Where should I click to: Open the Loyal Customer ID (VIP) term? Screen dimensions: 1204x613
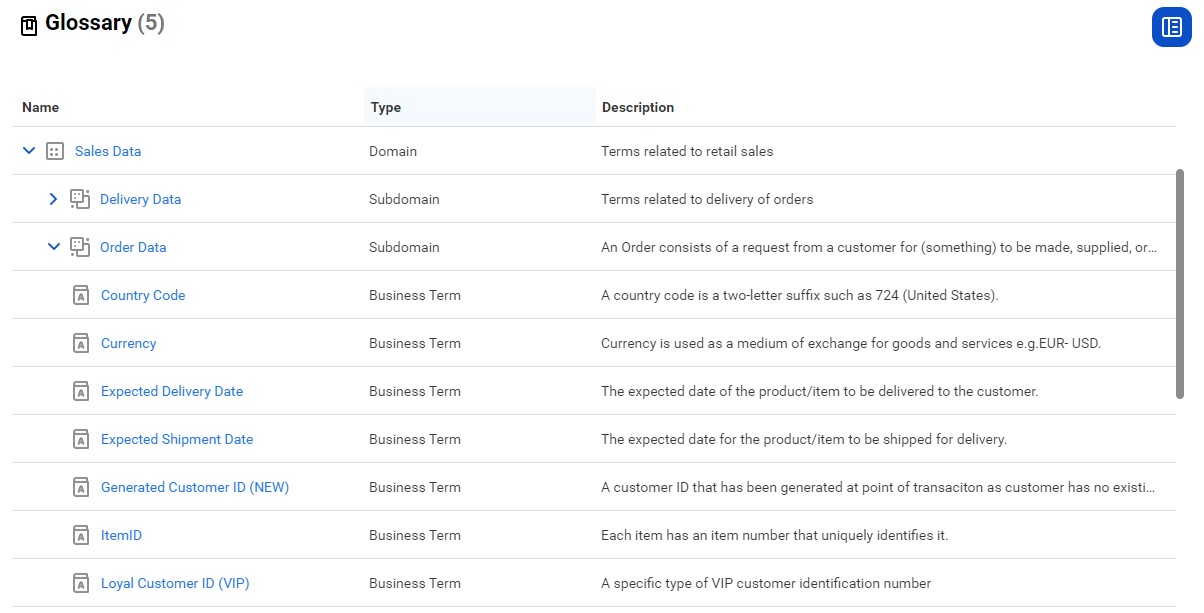pyautogui.click(x=175, y=583)
